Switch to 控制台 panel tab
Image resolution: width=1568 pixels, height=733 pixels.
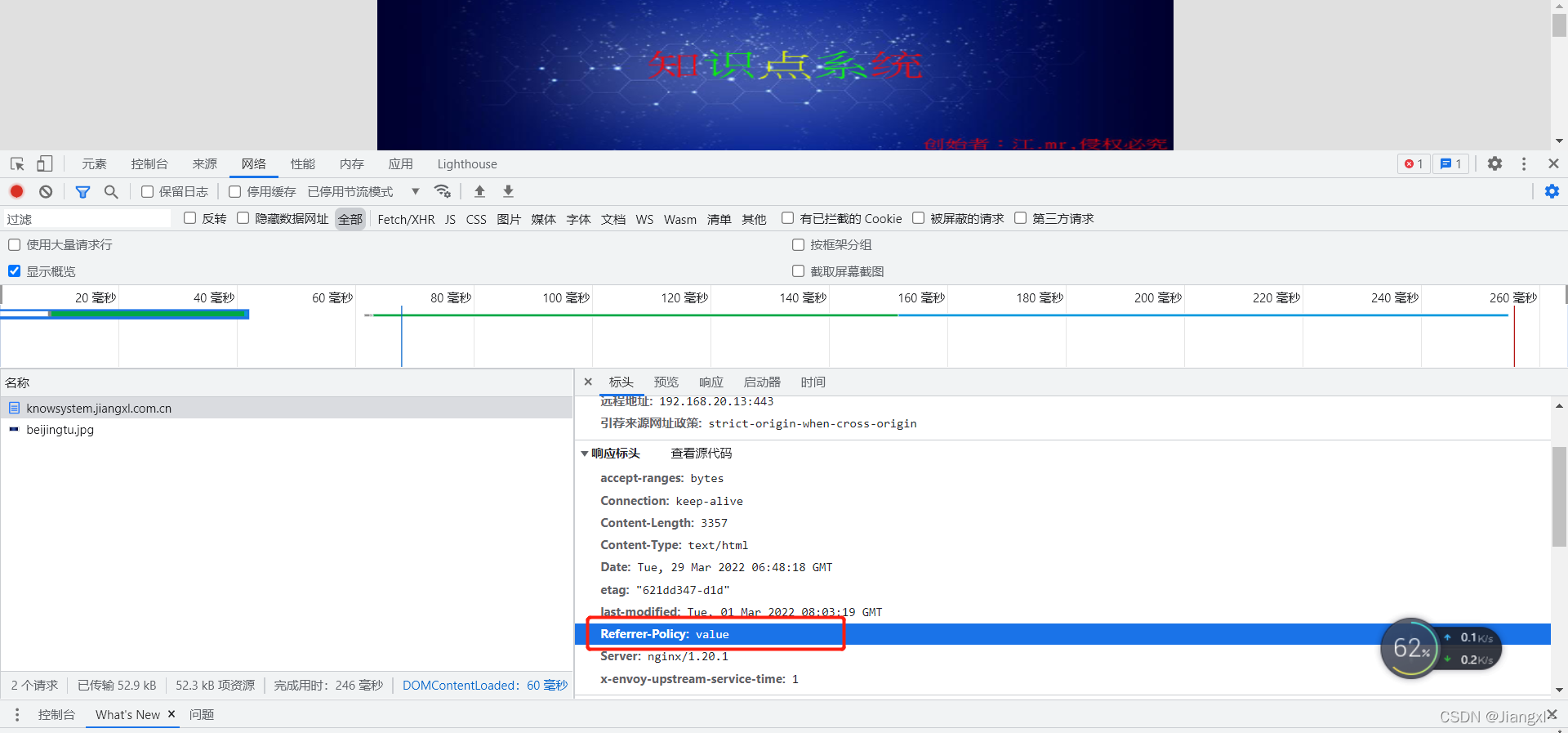[149, 164]
